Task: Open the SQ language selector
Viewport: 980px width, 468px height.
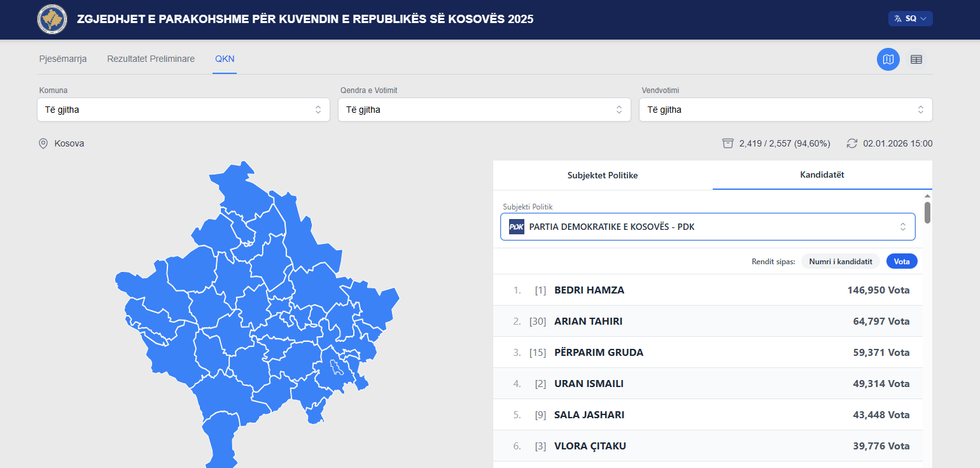Action: point(909,18)
